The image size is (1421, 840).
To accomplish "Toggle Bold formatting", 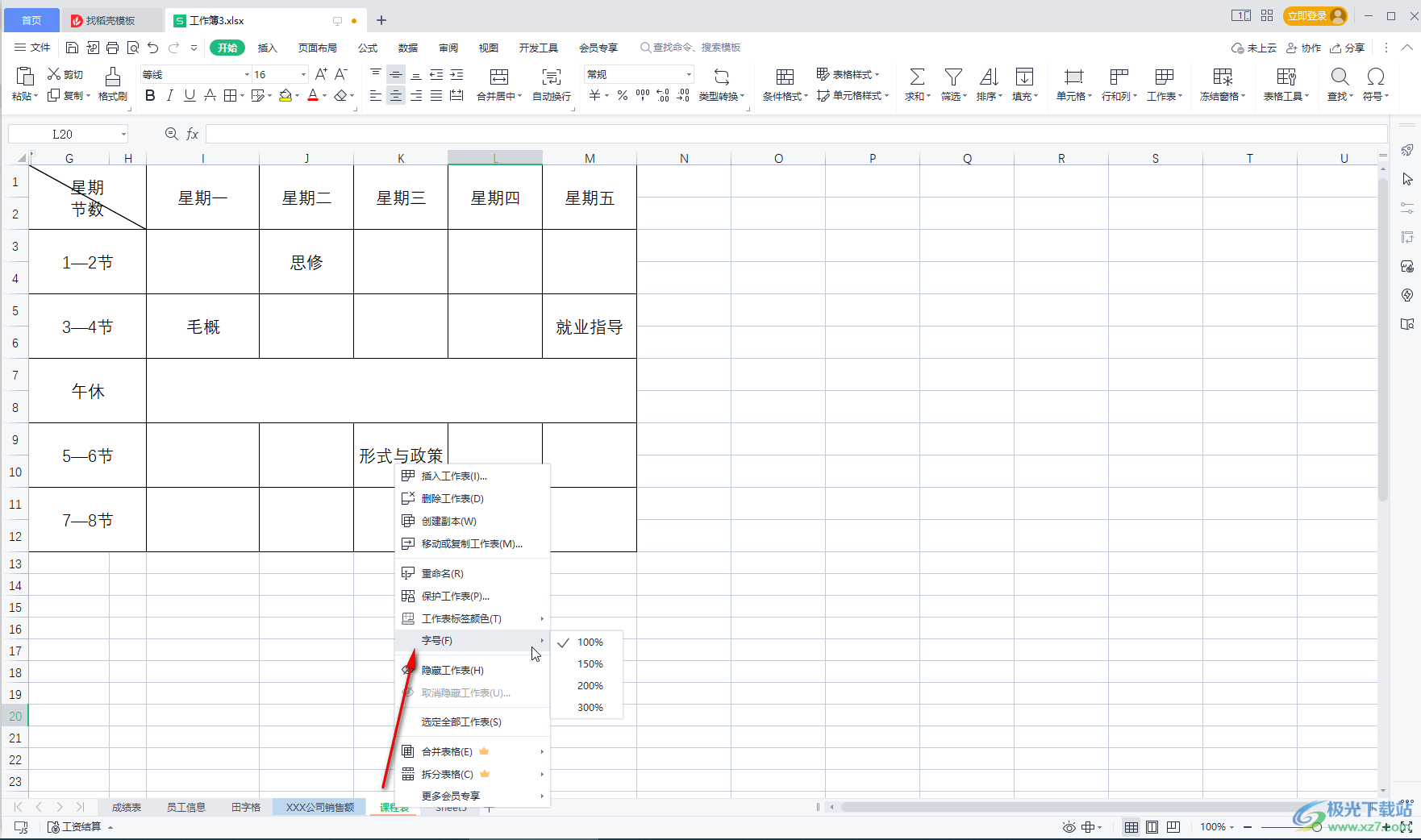I will 150,95.
